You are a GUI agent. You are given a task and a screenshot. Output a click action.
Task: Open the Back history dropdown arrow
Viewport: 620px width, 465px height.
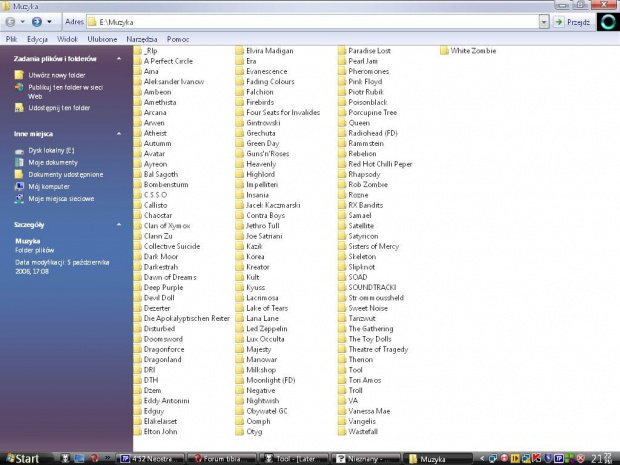pyautogui.click(x=23, y=22)
